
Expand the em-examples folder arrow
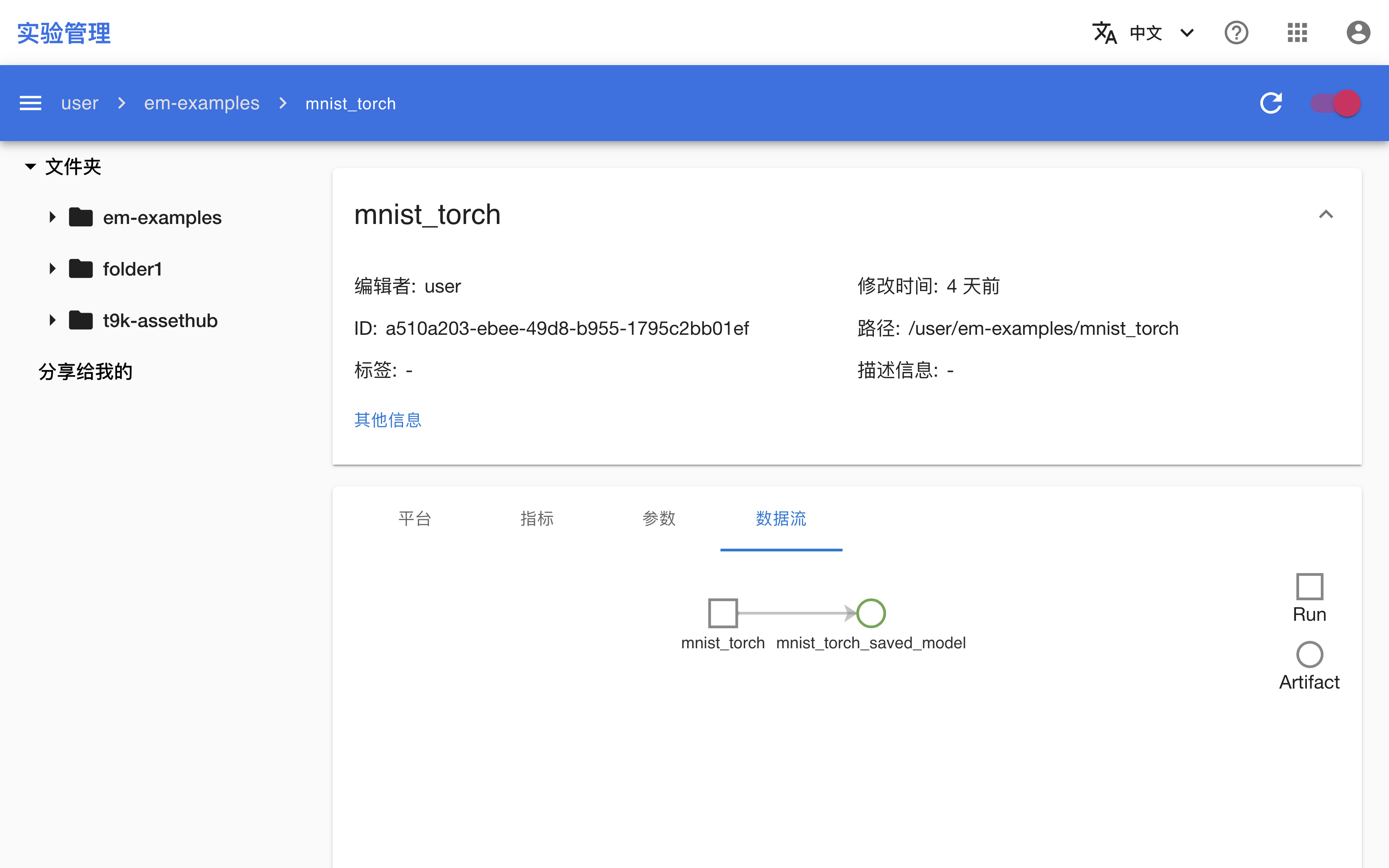coord(52,217)
